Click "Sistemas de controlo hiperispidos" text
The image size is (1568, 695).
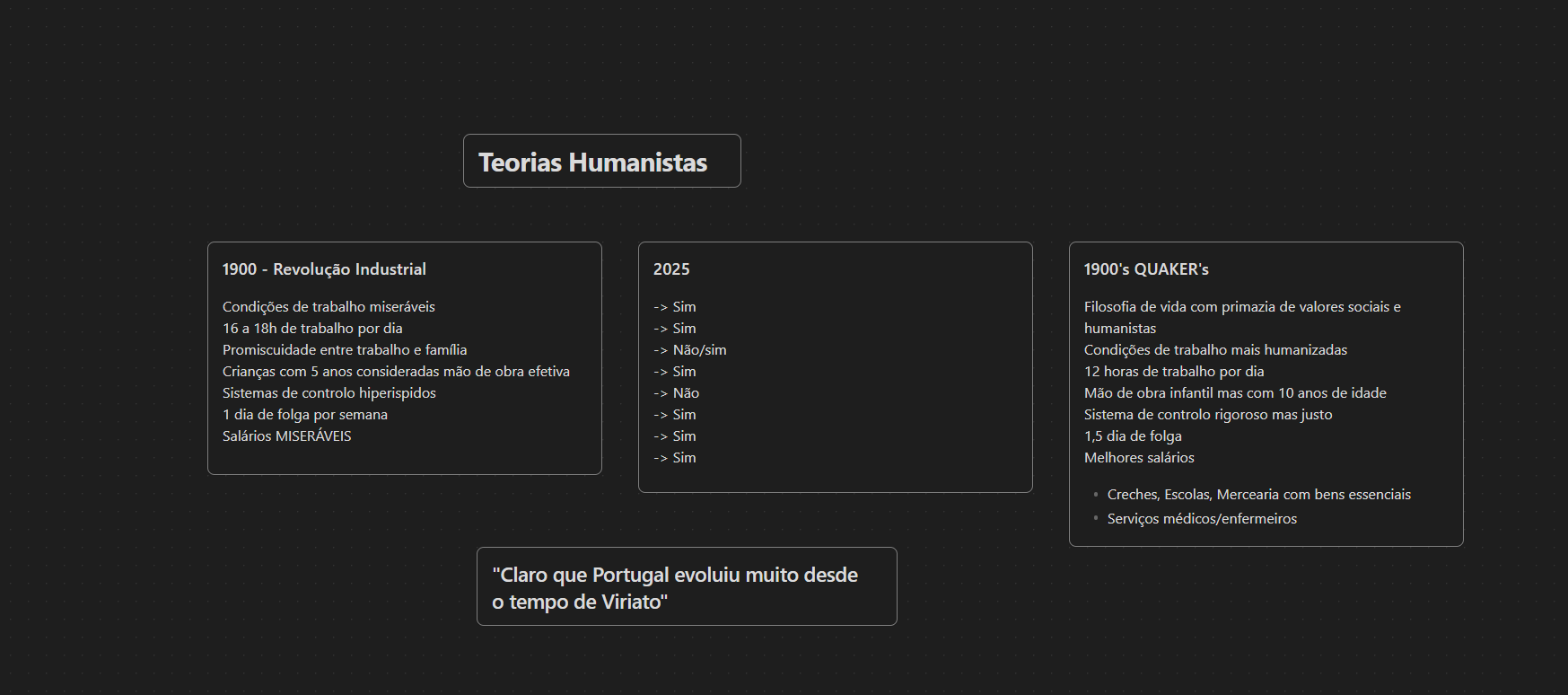tap(329, 393)
